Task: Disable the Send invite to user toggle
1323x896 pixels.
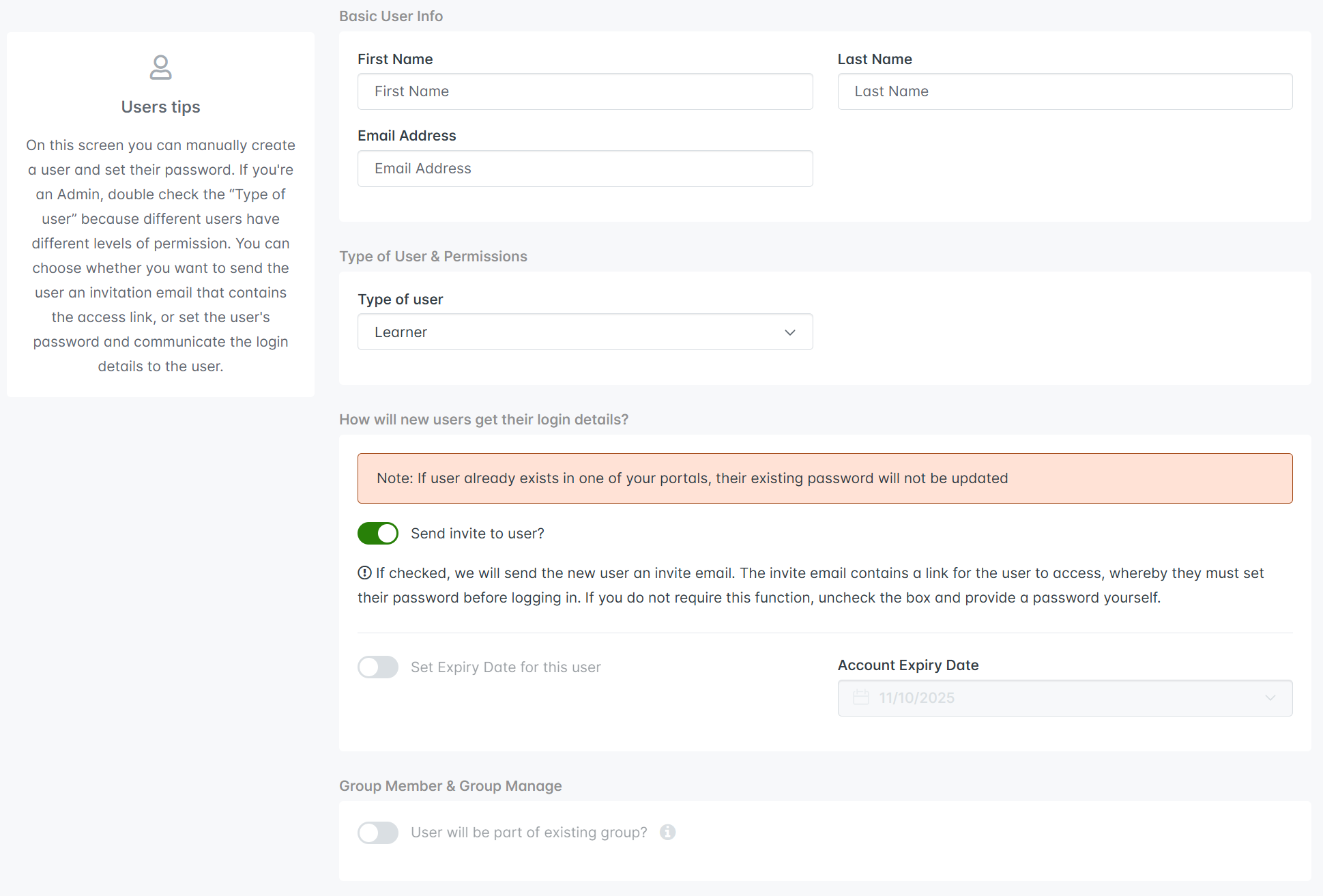Action: point(378,533)
